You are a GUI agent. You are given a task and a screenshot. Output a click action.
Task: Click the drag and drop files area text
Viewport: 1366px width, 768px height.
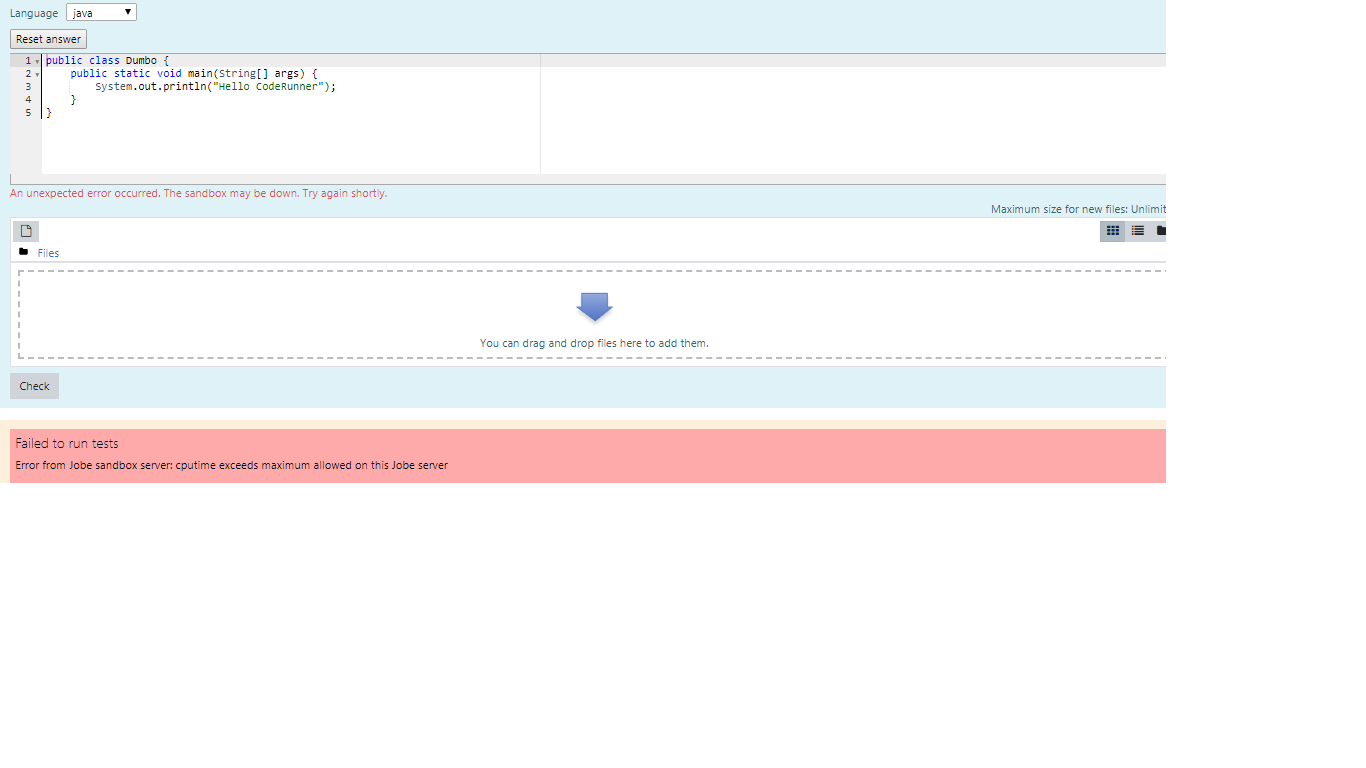[x=594, y=343]
